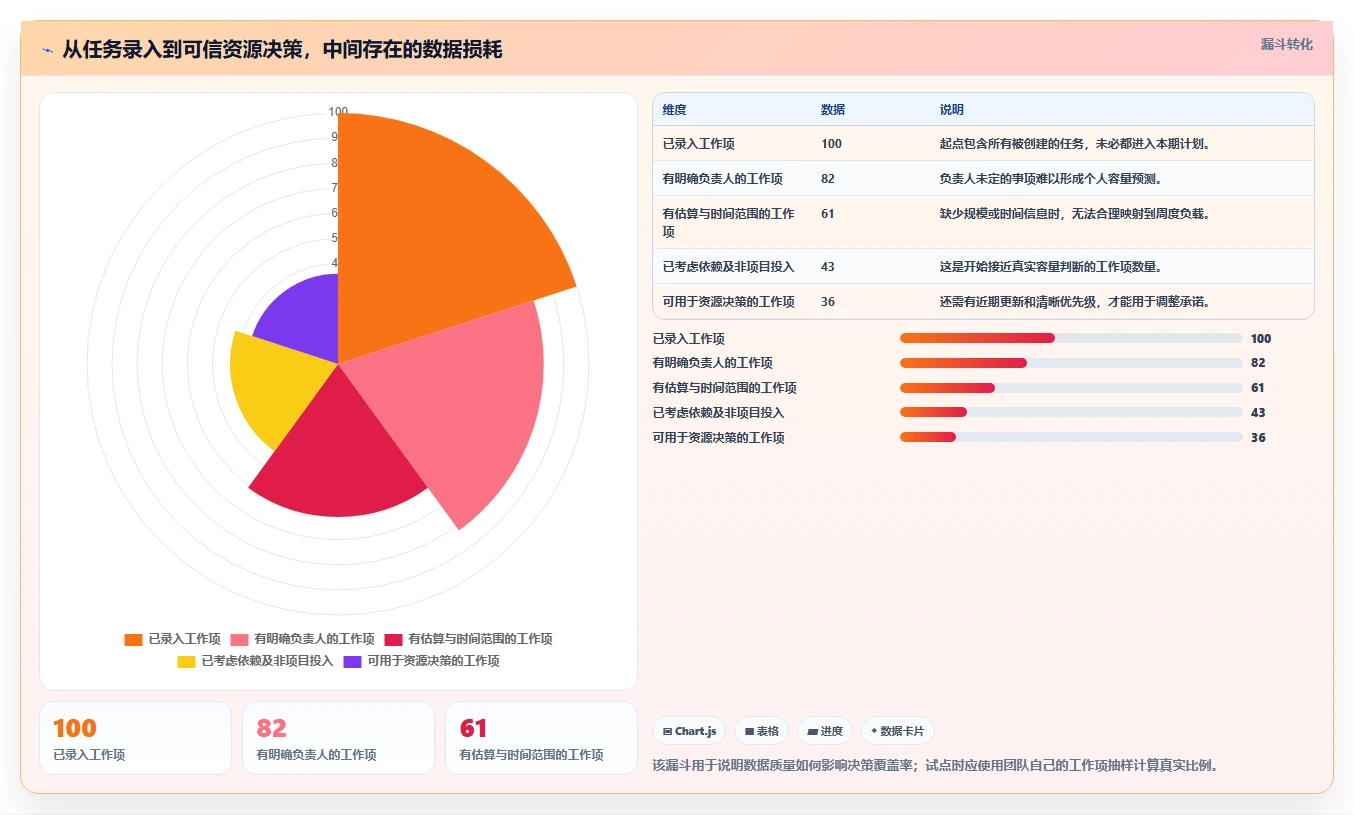
Task: Click the 维度 table column header
Action: (x=674, y=110)
